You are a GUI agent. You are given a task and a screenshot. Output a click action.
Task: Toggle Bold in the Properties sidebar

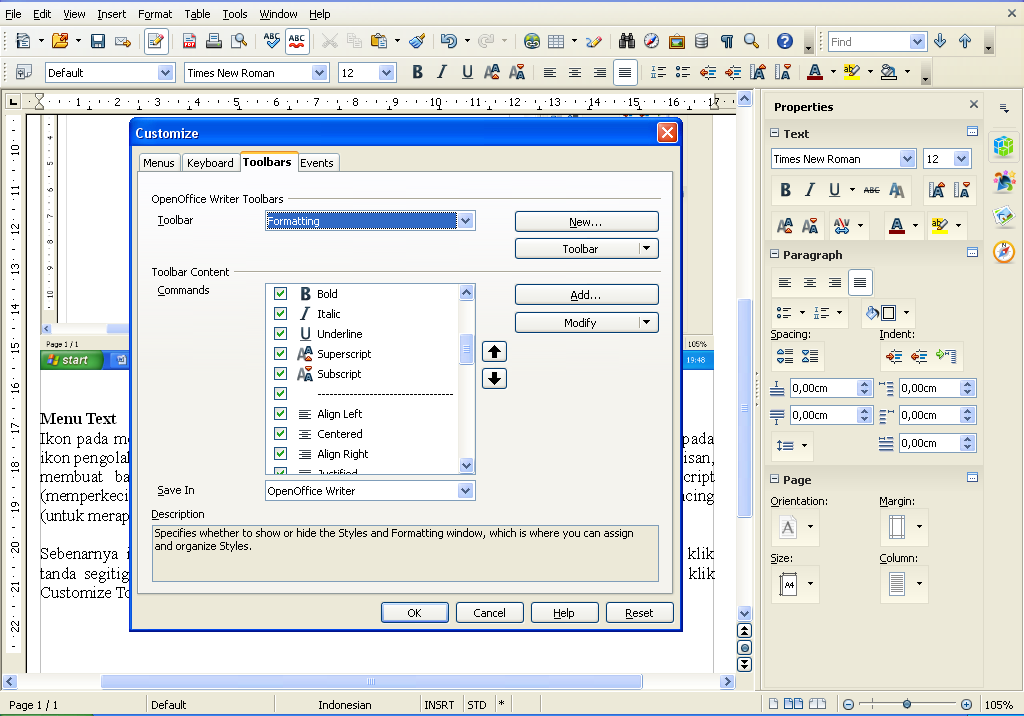(x=785, y=189)
